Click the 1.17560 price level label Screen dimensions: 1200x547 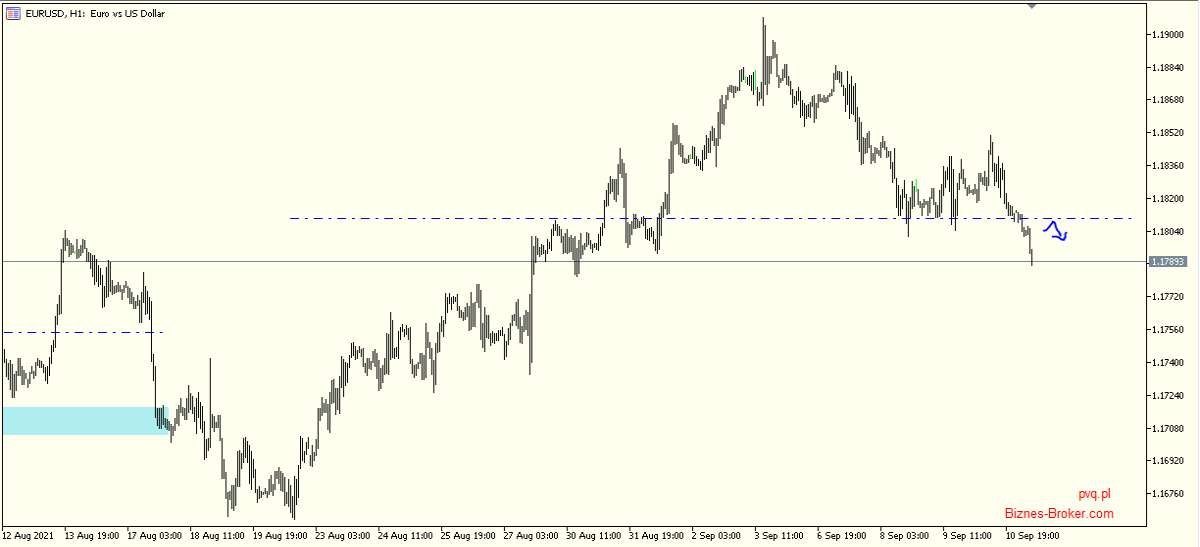[x=1167, y=330]
